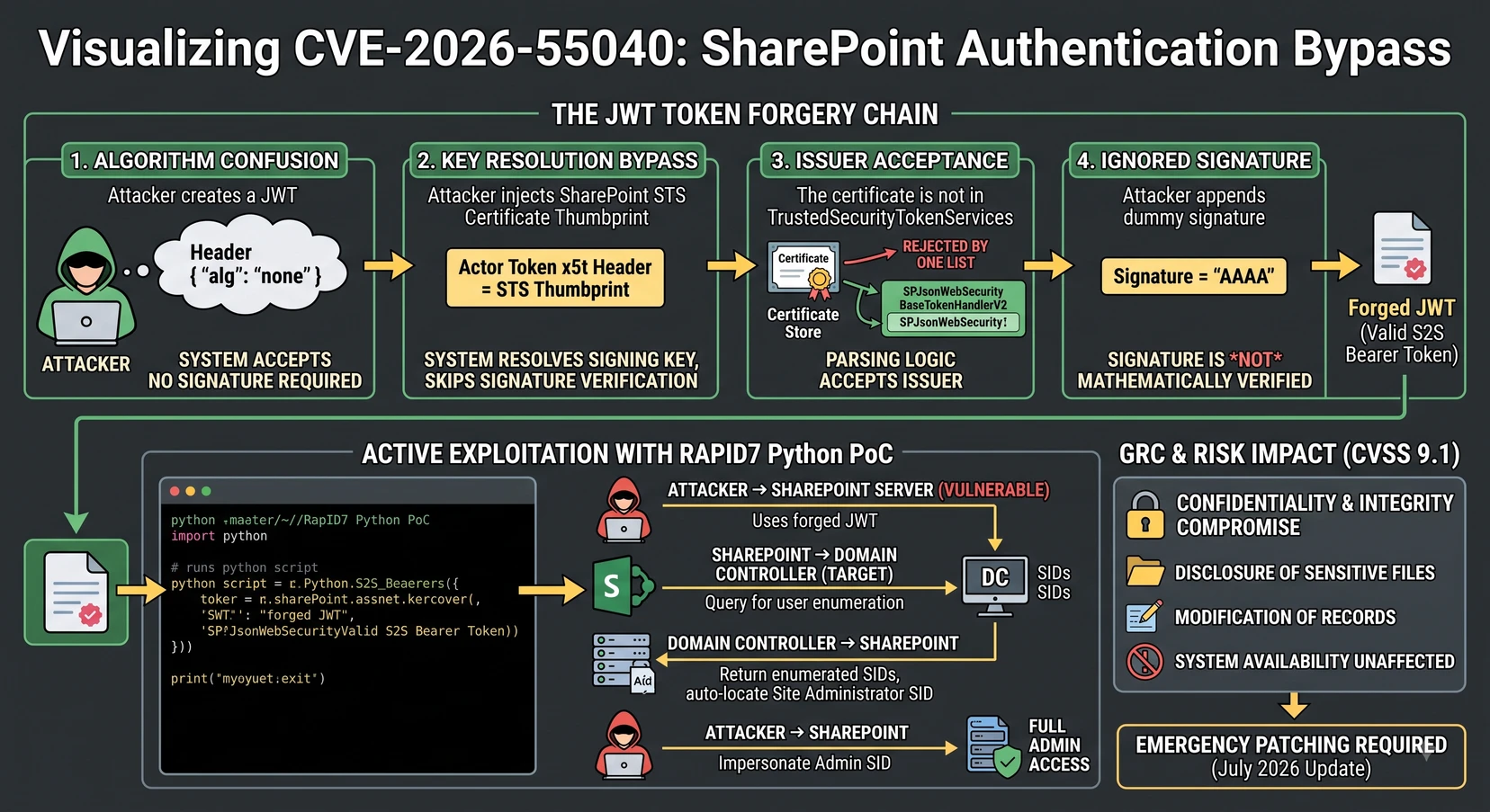Click the folder icon for Disclosure of Sensitive Files
This screenshot has height=812, width=1490.
tap(1145, 572)
